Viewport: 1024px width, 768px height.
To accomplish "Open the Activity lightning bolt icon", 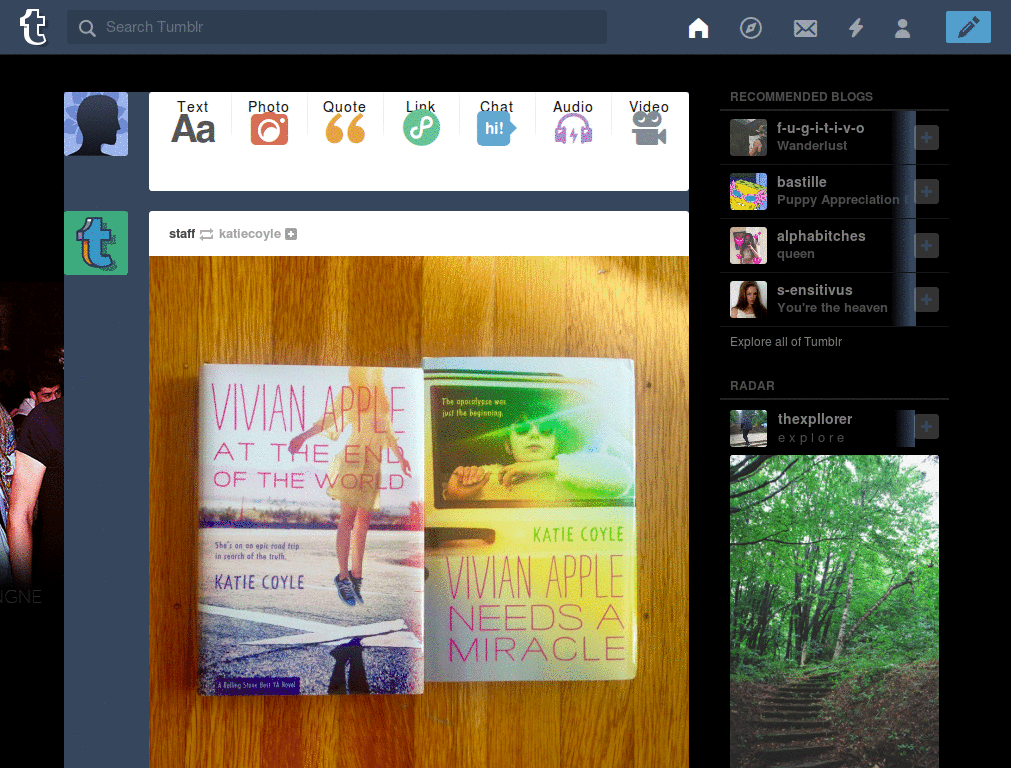I will click(x=856, y=28).
